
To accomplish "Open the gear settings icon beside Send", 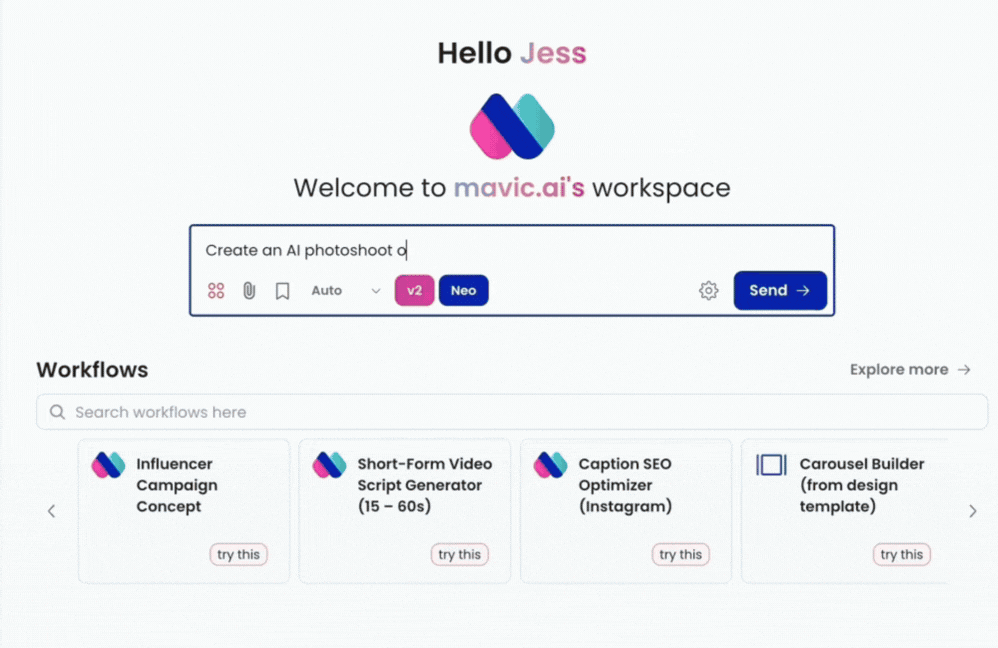I will tap(708, 291).
